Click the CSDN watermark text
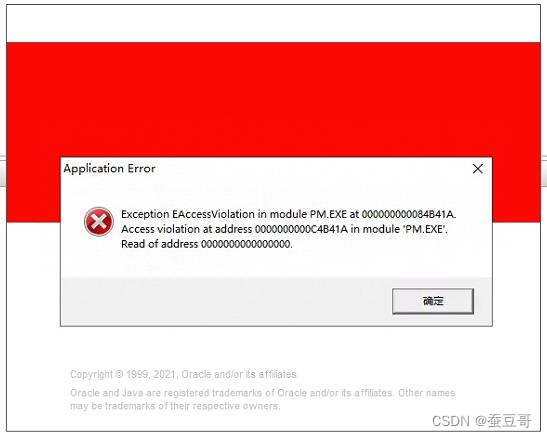Viewport: 547px width, 437px height. 482,421
